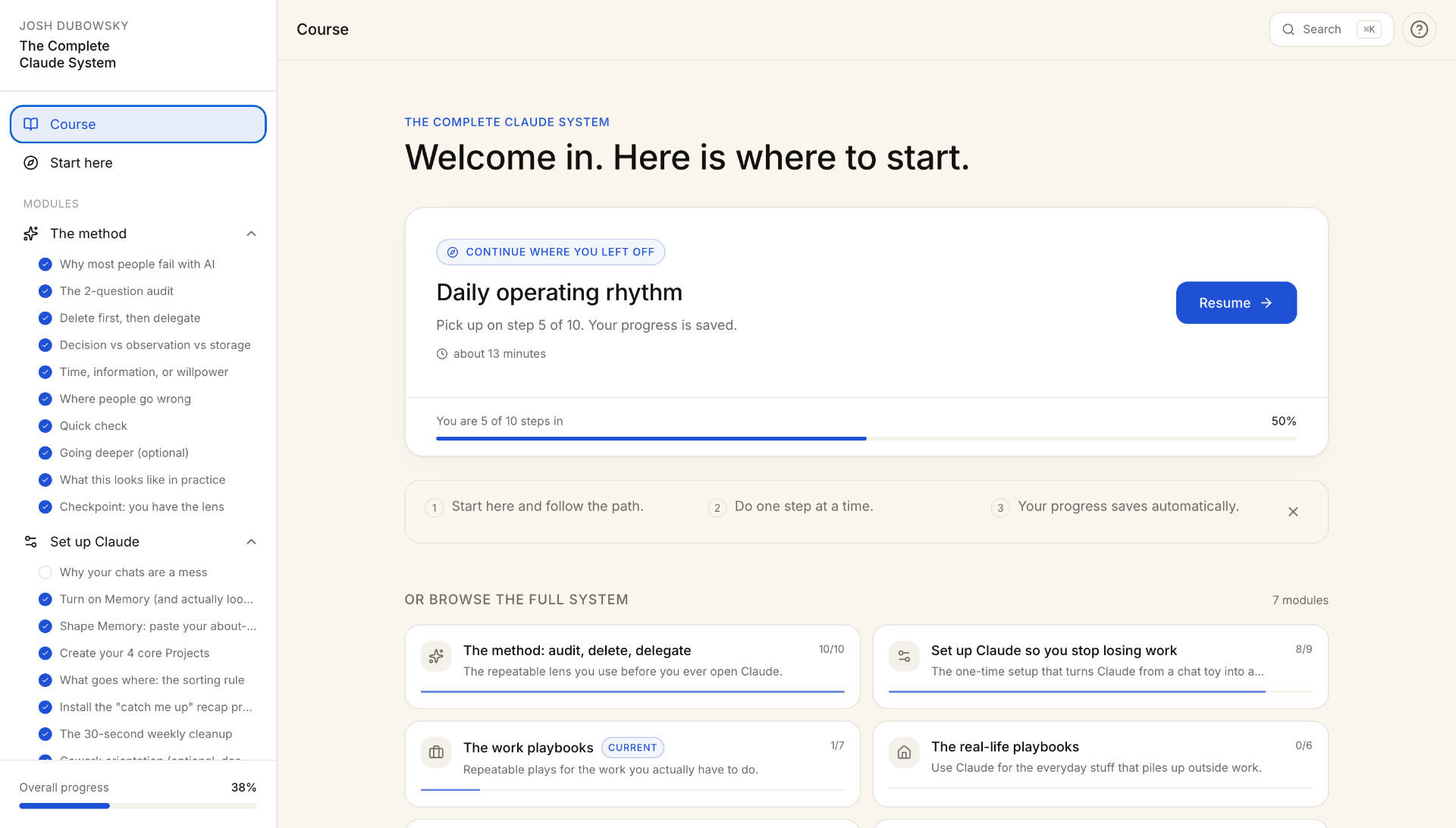Click The Complete Claude System sidebar title
The height and width of the screenshot is (828, 1456).
(x=67, y=55)
